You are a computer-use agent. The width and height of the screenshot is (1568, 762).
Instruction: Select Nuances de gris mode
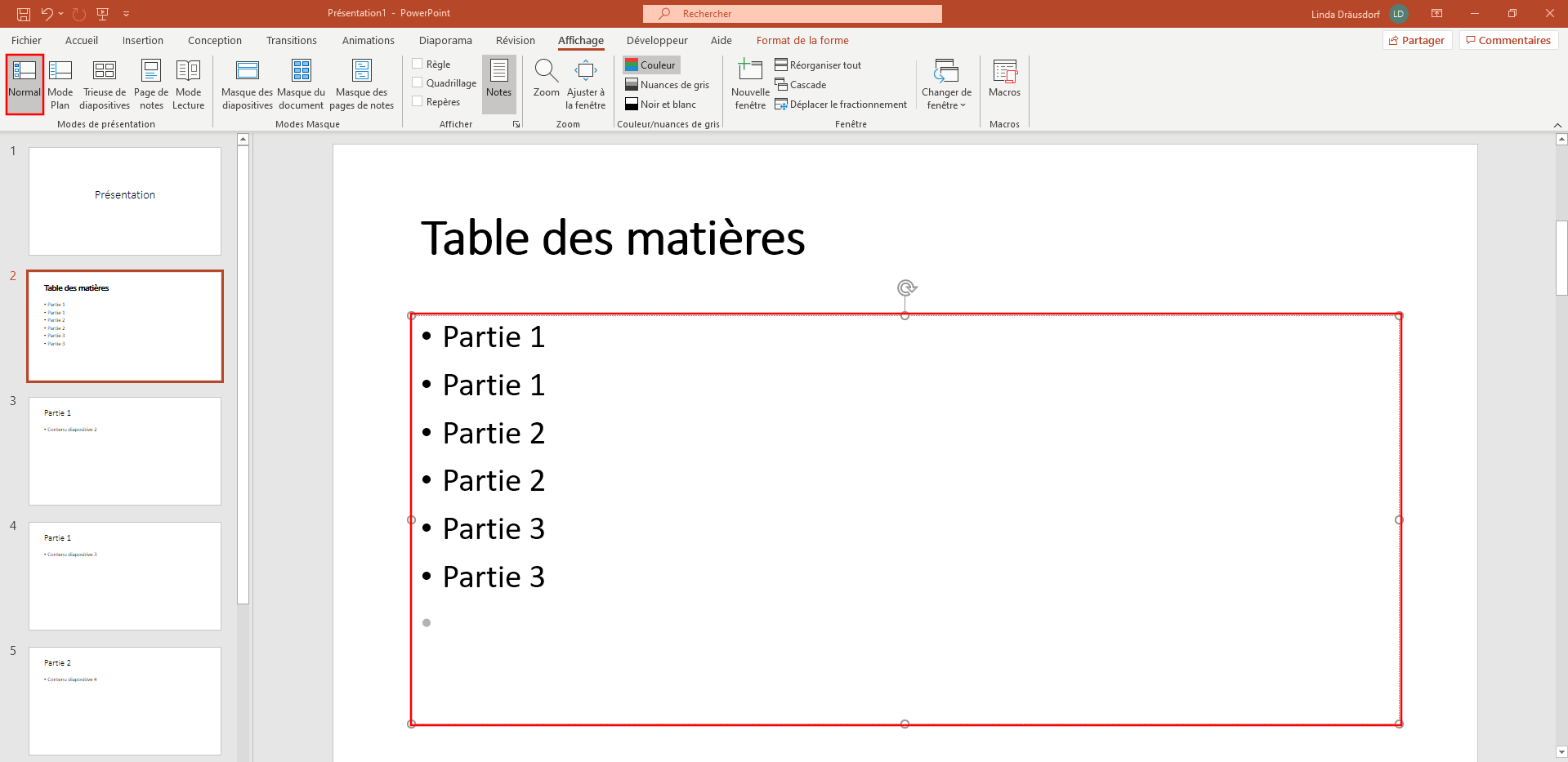pyautogui.click(x=668, y=84)
